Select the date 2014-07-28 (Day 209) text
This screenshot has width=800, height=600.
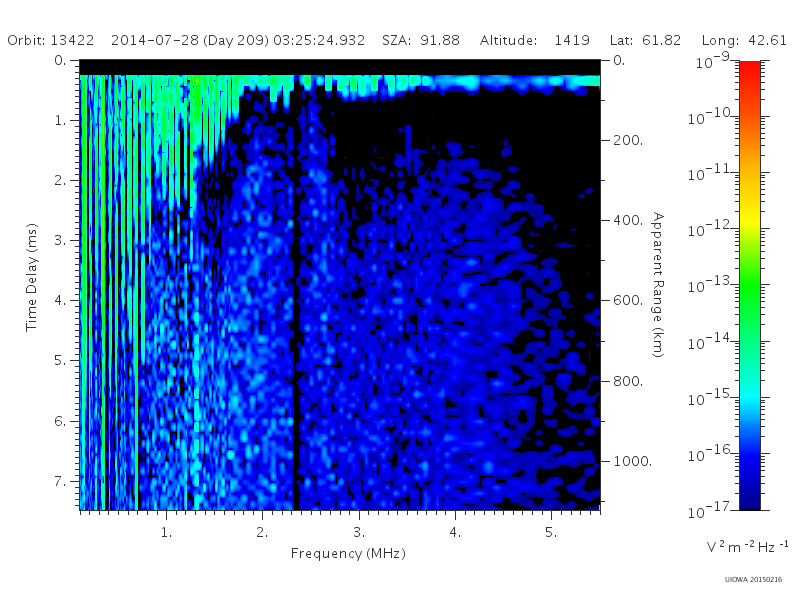190,40
